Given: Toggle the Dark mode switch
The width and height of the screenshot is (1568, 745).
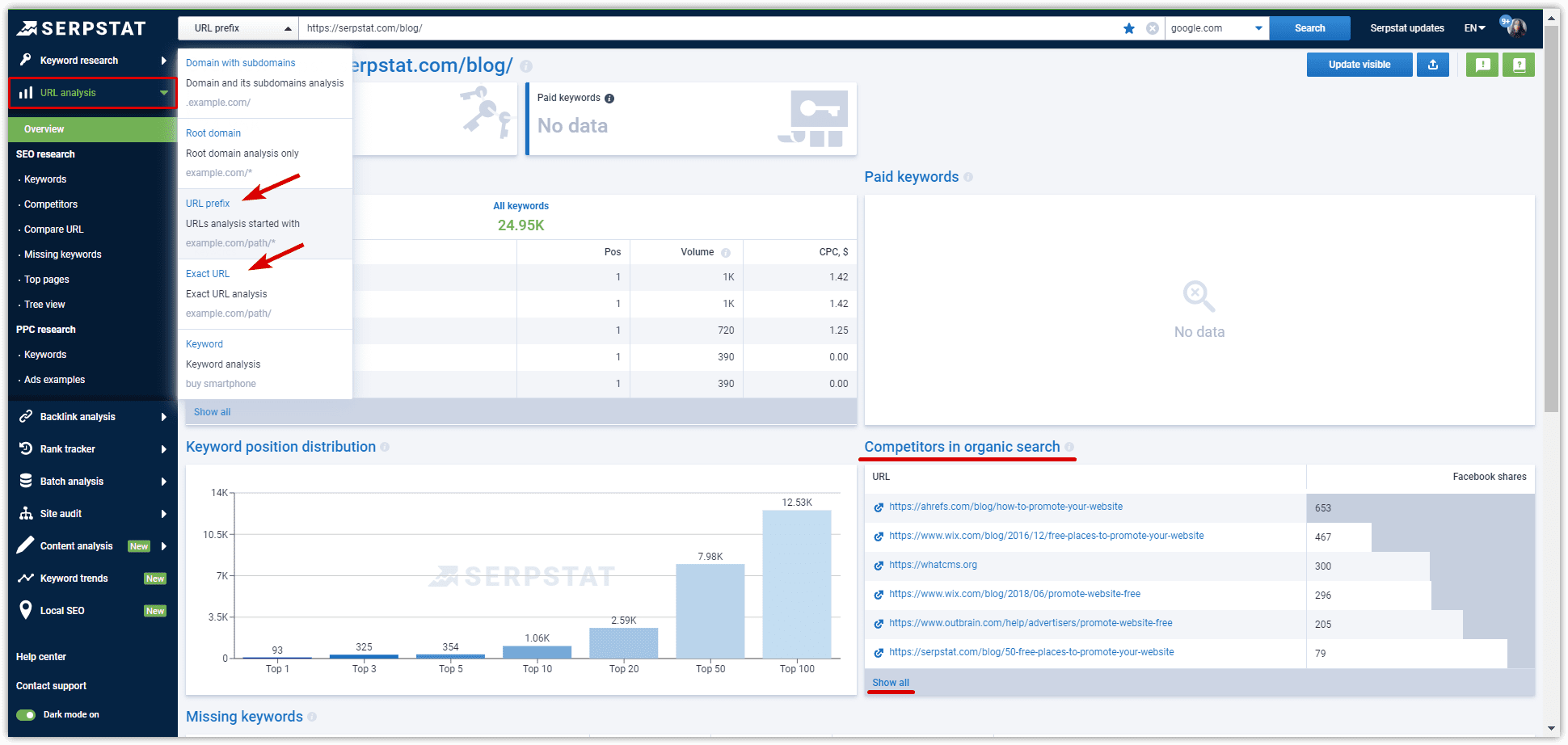Looking at the screenshot, I should [26, 714].
